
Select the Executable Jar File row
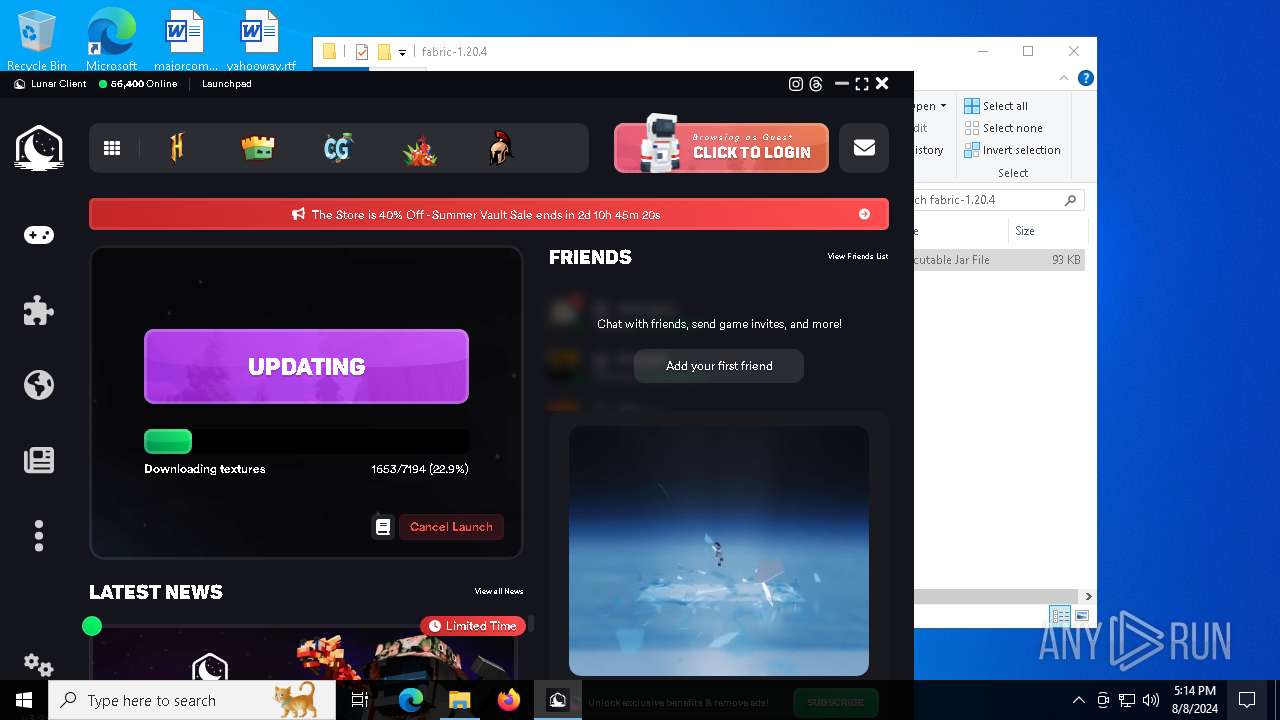point(999,260)
